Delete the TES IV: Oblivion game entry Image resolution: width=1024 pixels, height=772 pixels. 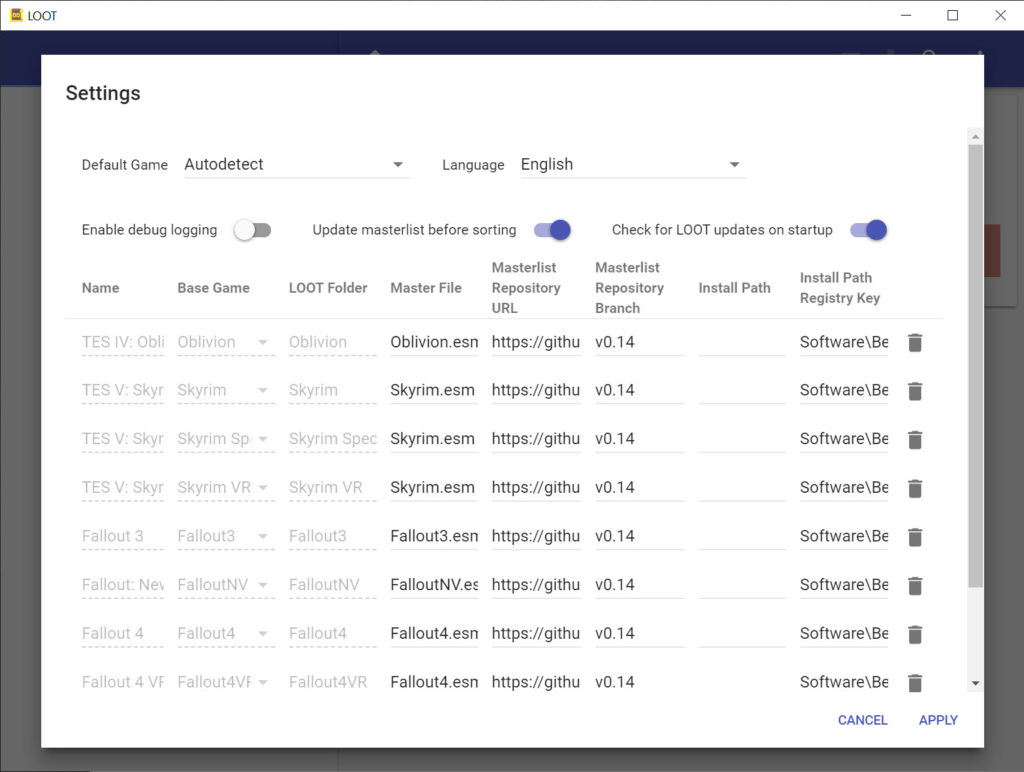tap(915, 342)
